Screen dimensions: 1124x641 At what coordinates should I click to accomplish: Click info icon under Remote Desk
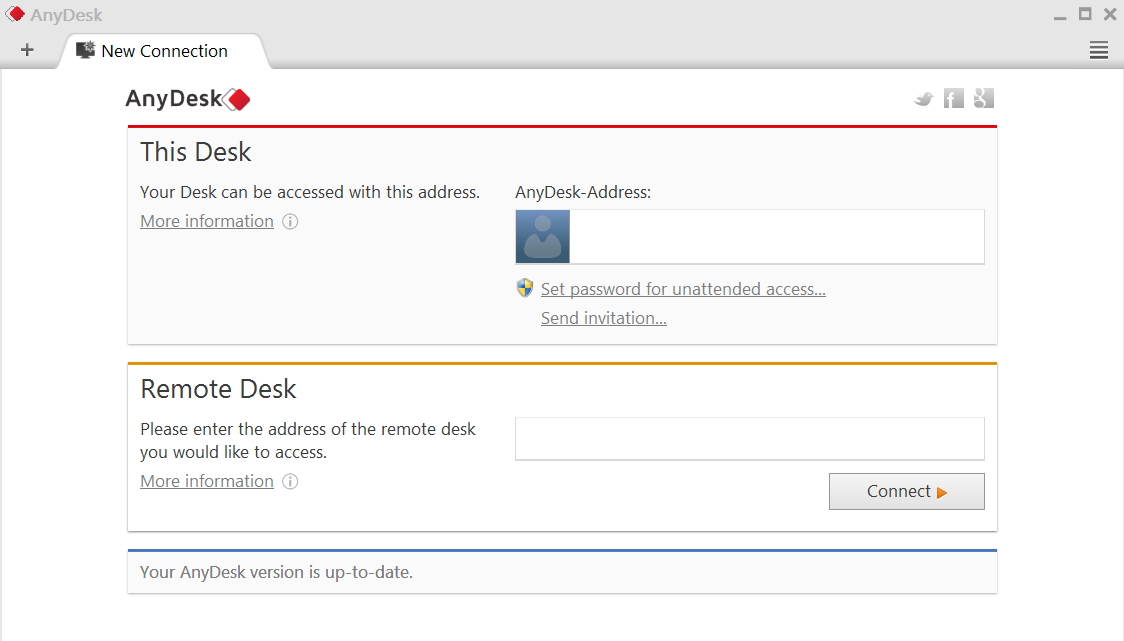[290, 481]
